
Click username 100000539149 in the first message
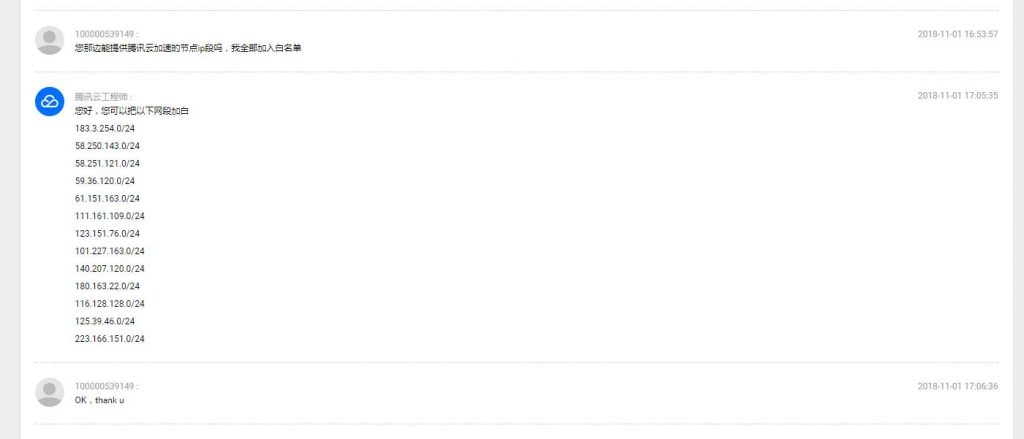tap(105, 34)
